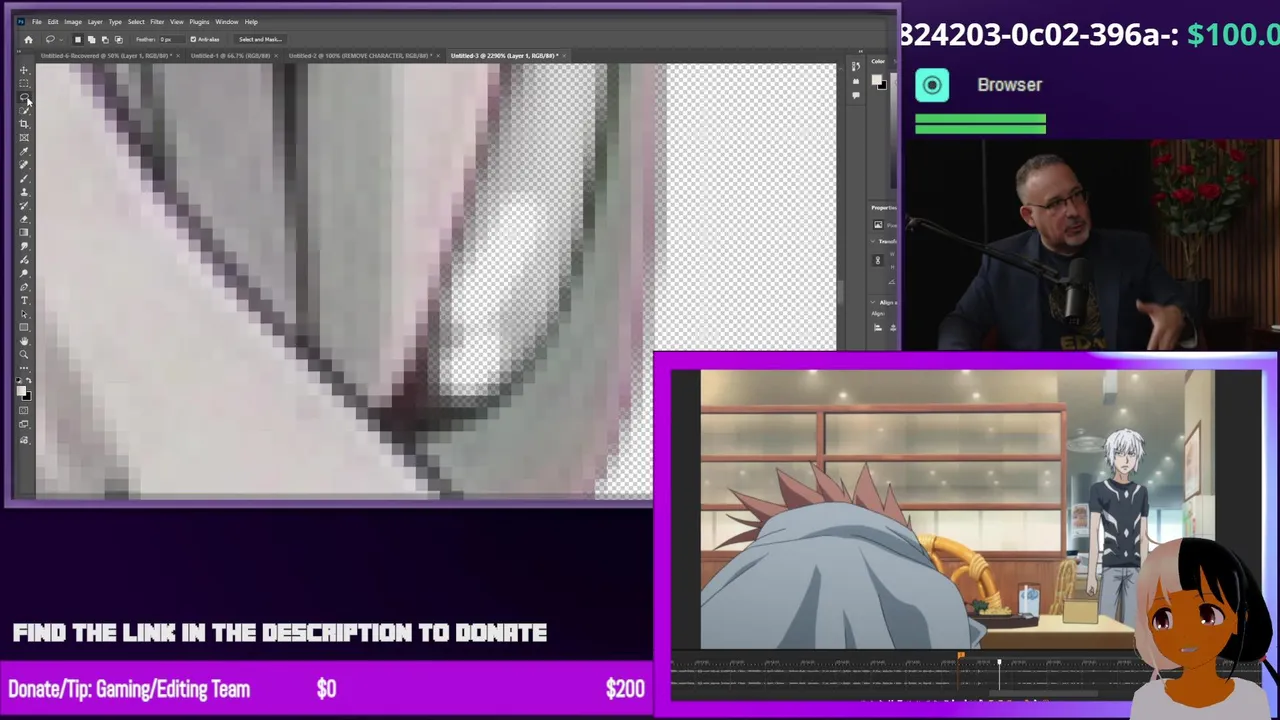Select the Move tool in Photoshop toolbar

tap(24, 70)
